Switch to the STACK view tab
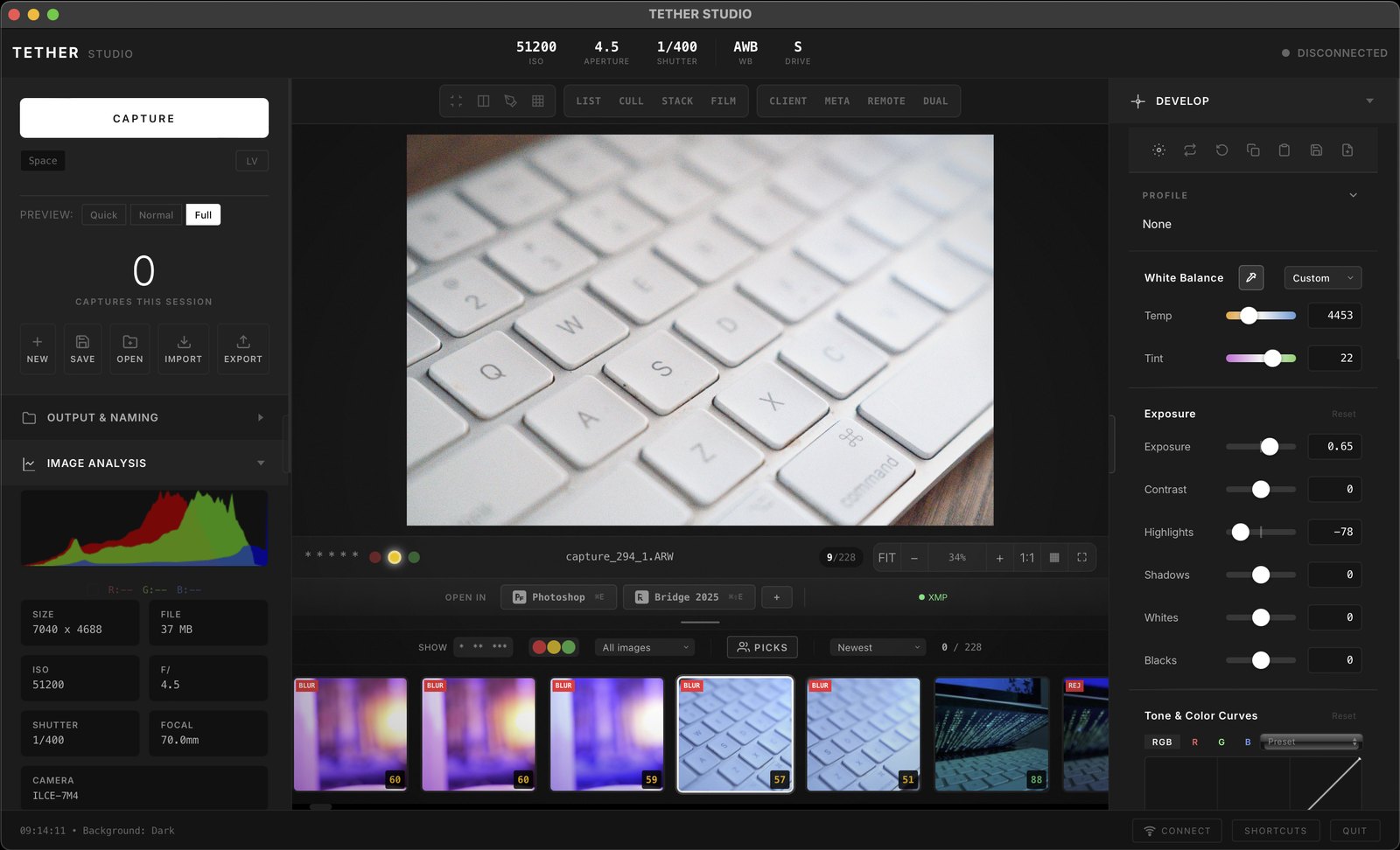The width and height of the screenshot is (1400, 850). (x=677, y=101)
